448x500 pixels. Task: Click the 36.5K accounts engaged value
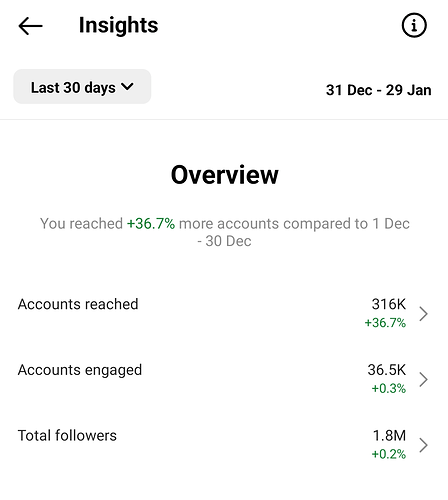point(387,370)
